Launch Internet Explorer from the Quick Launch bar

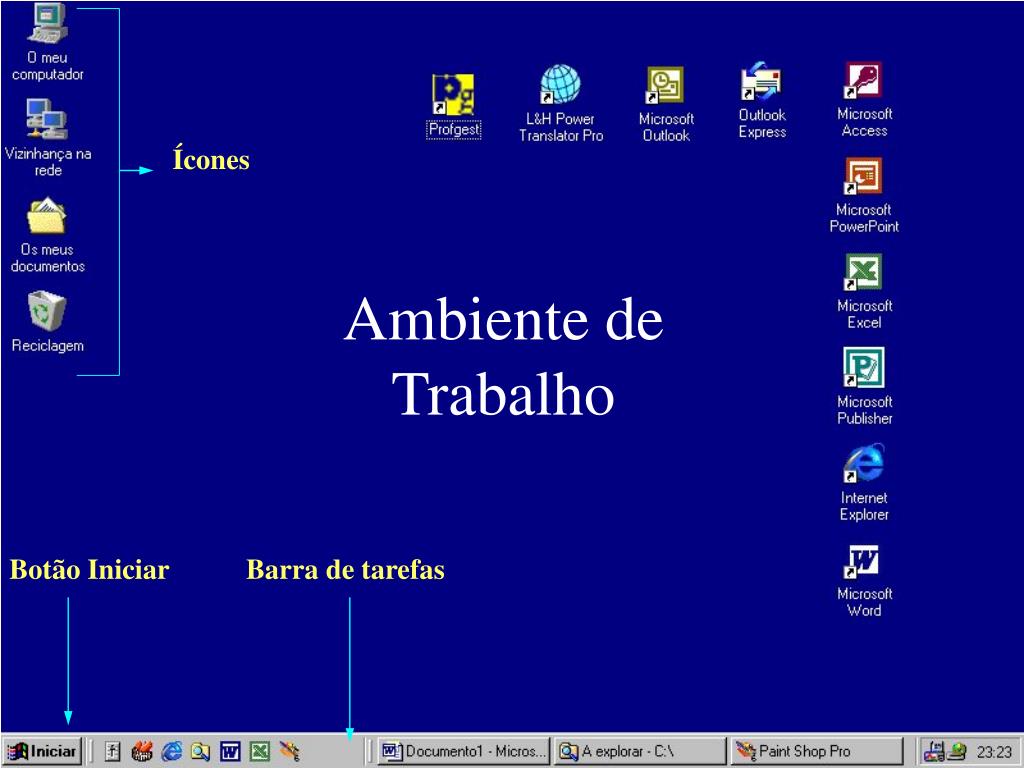click(x=172, y=752)
